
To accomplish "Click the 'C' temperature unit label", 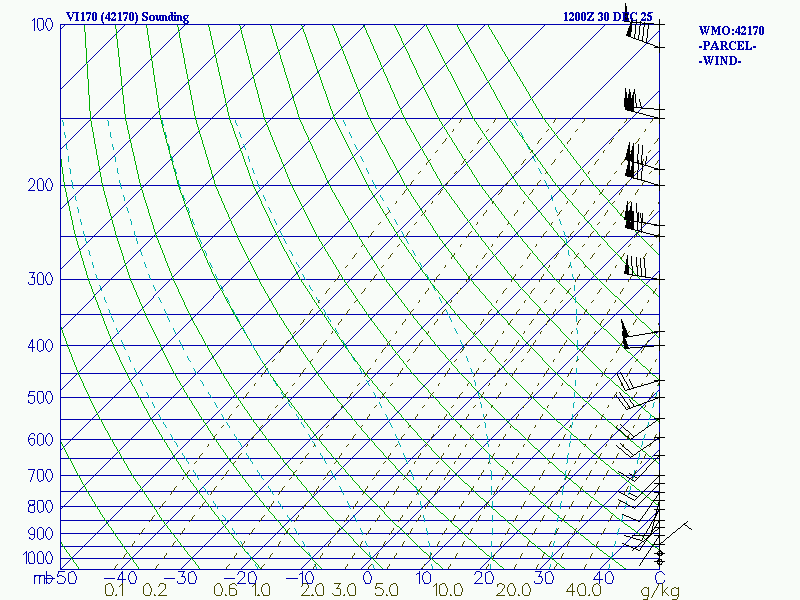I will pos(660,578).
